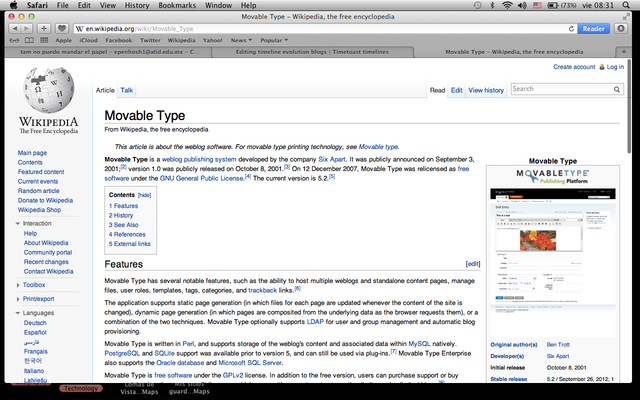Show bookmarks with the open book icon

click(x=29, y=40)
